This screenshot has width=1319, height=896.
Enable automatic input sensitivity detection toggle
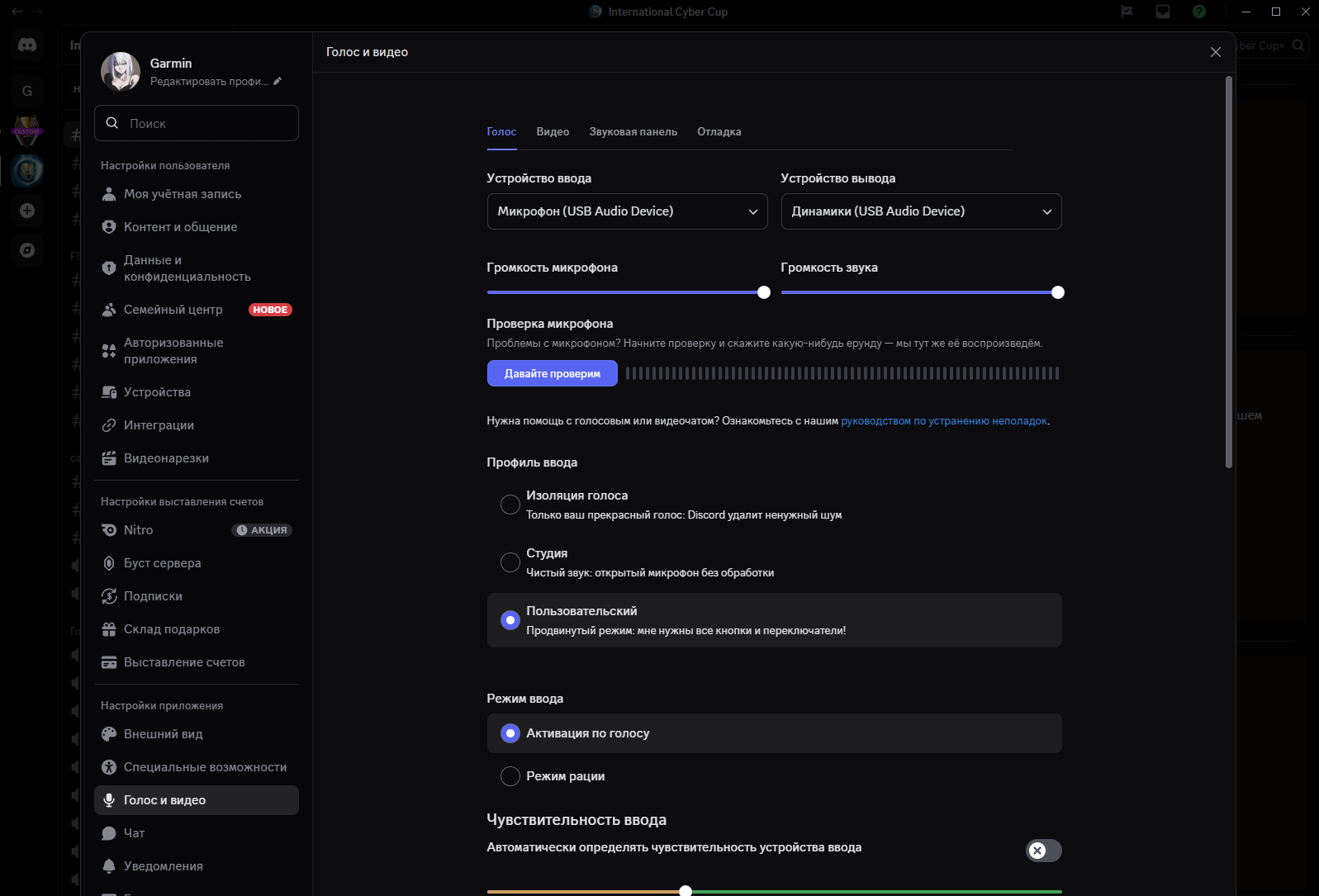1044,851
